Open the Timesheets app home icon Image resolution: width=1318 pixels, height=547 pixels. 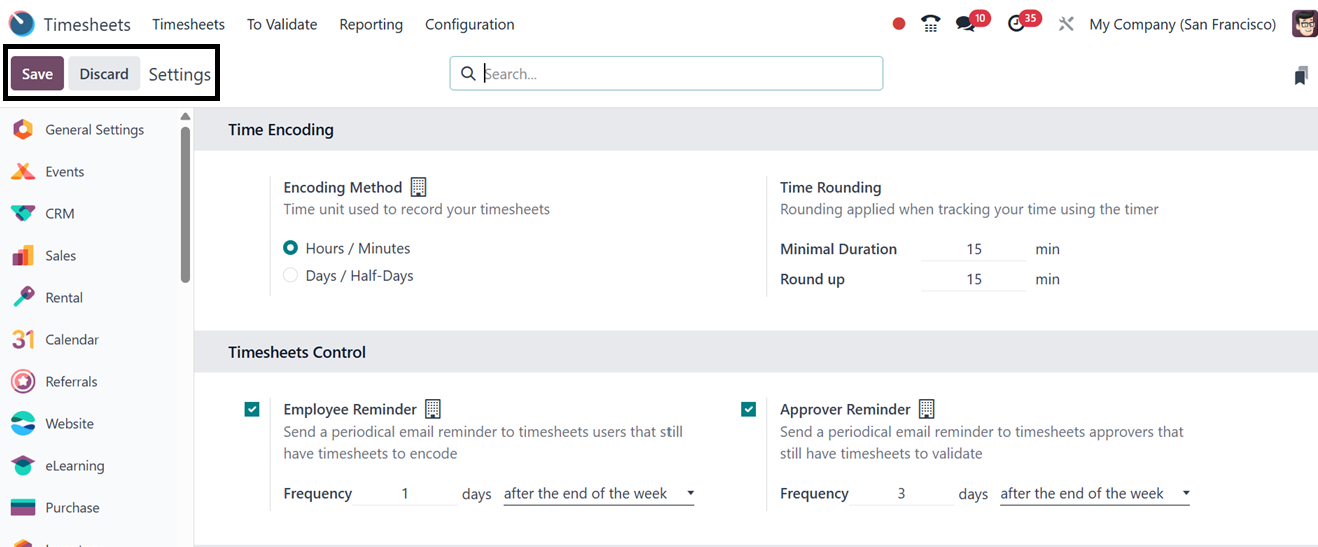coord(21,24)
